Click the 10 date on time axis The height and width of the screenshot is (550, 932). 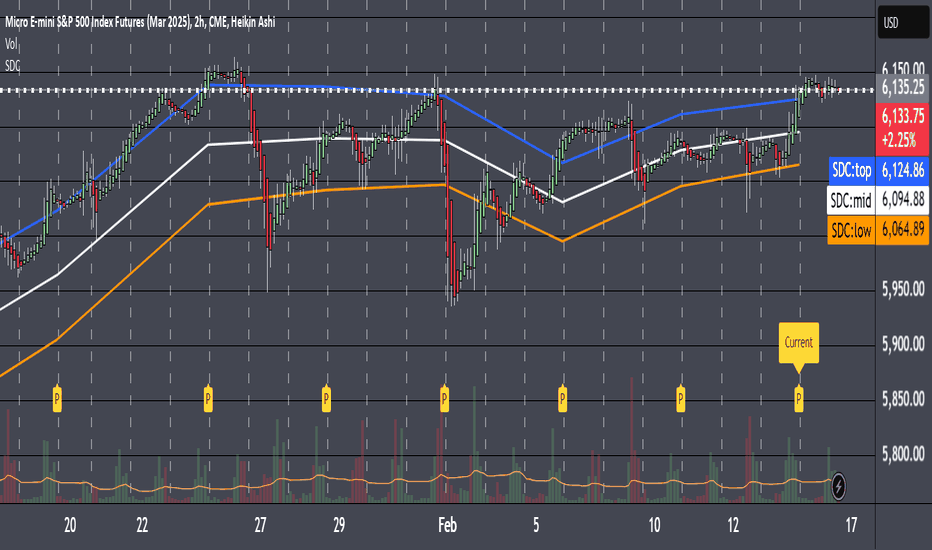coord(654,525)
